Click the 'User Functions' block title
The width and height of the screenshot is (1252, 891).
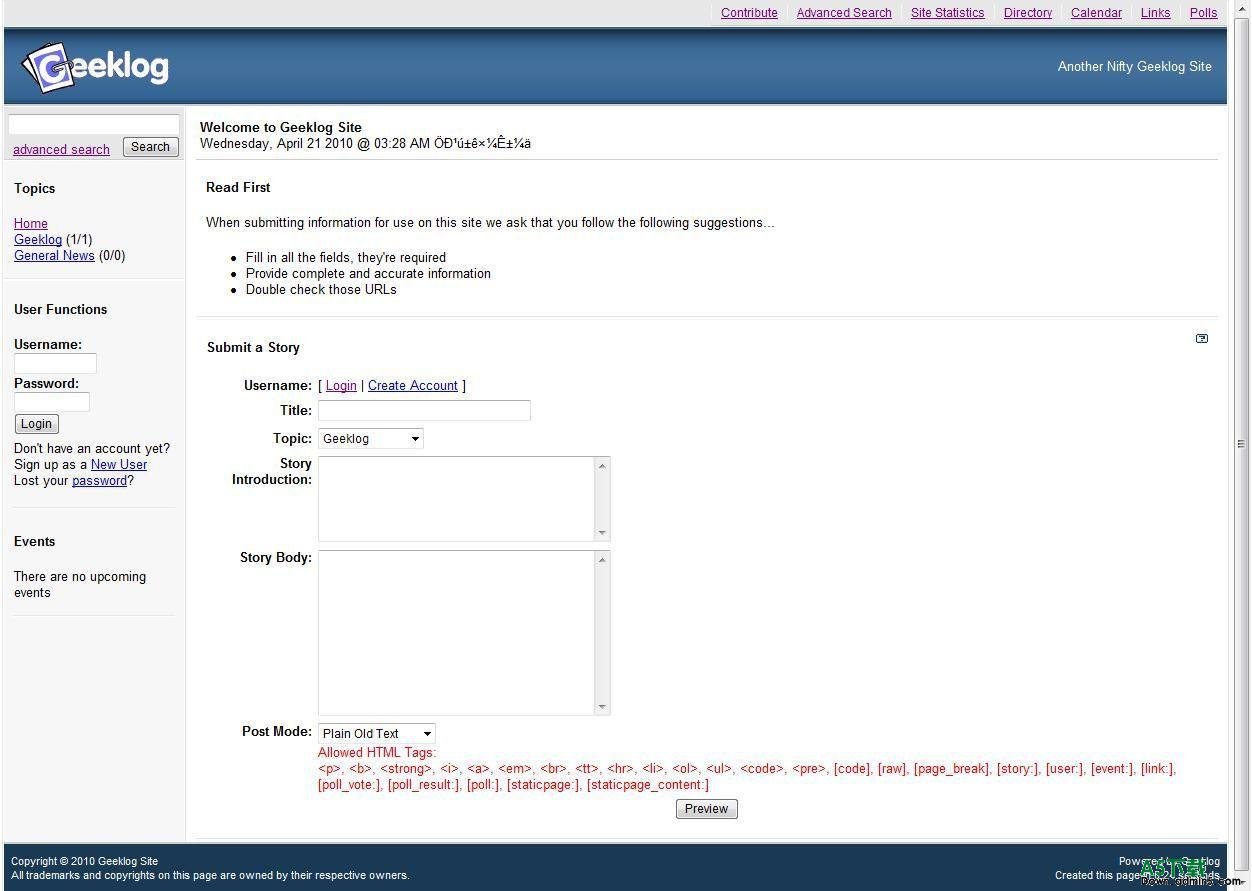tap(60, 309)
